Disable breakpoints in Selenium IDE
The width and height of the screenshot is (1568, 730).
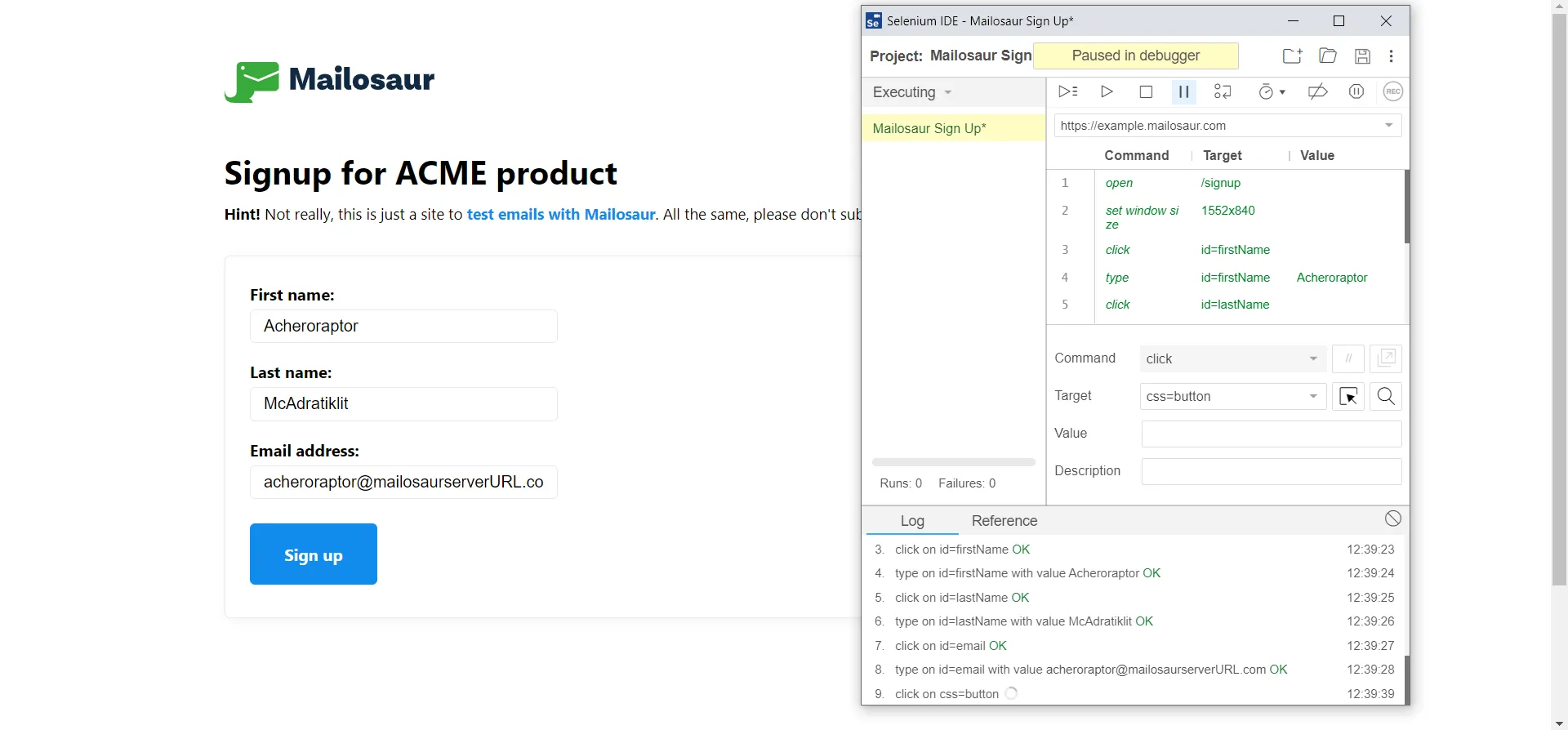[x=1317, y=91]
